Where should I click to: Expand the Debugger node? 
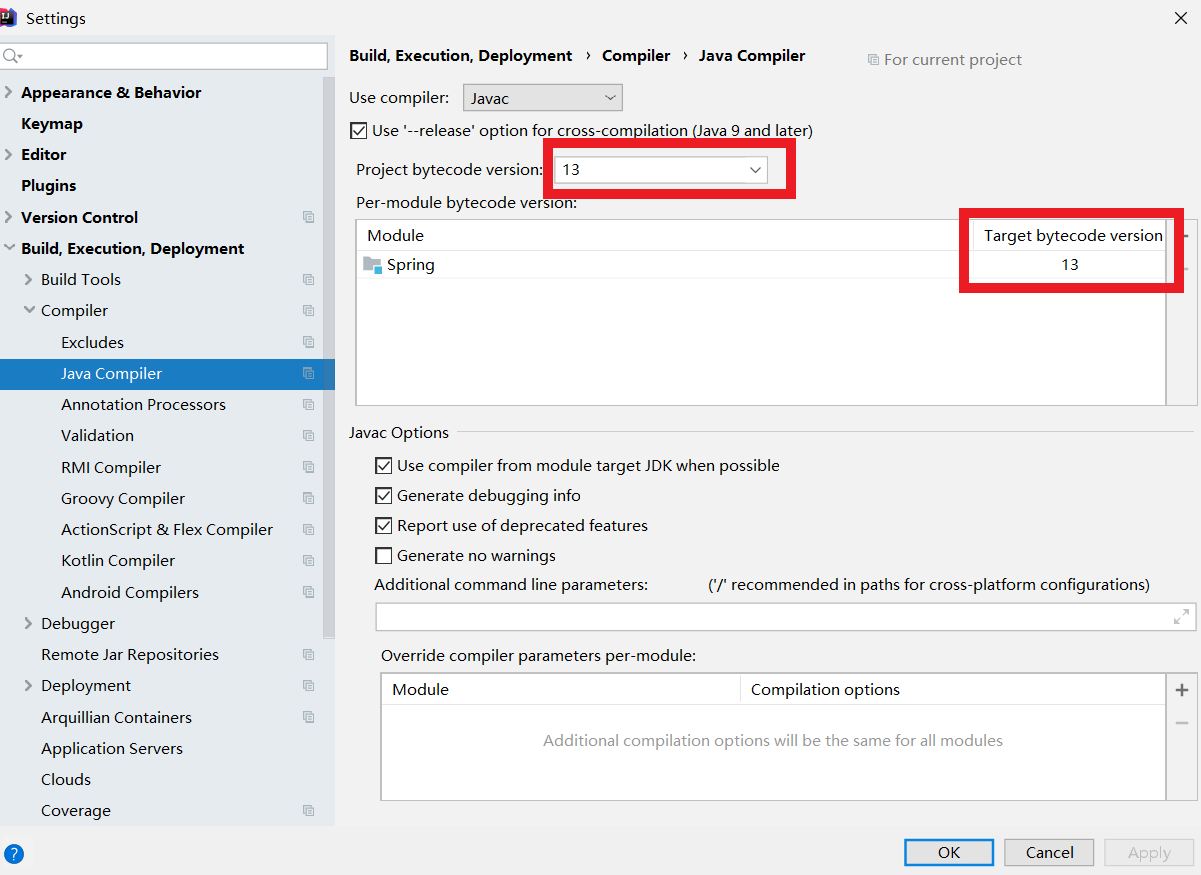pos(28,623)
